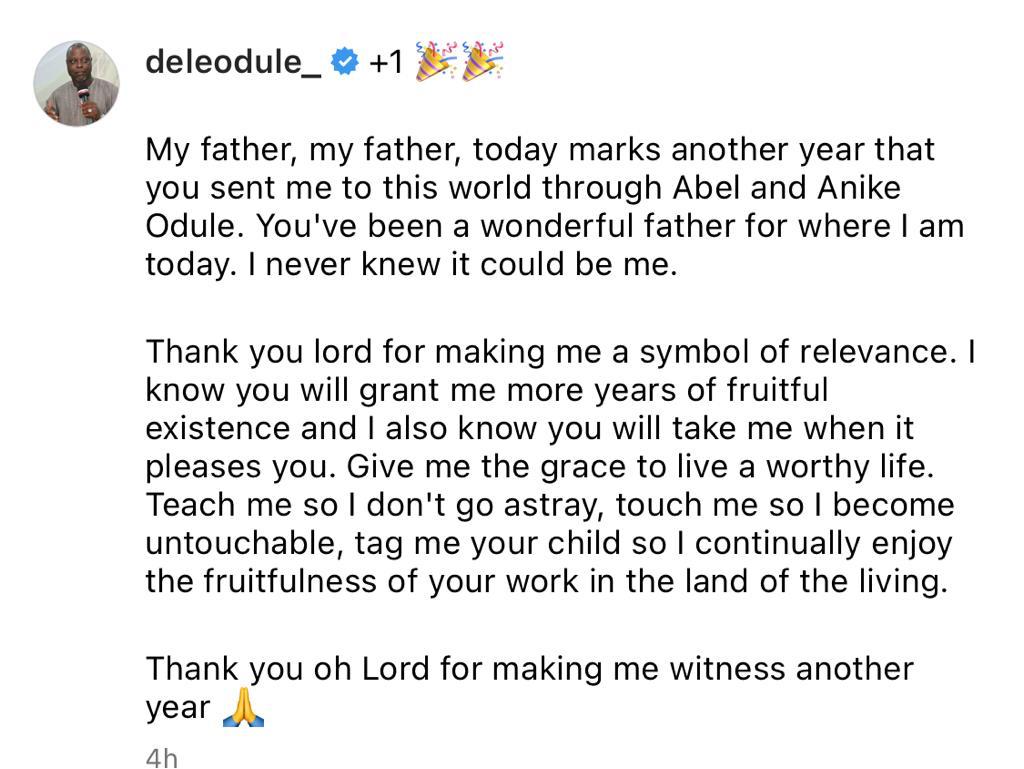Select the name 'Anike' in the caption
Viewport: 1024px width, 769px height.
(x=859, y=188)
